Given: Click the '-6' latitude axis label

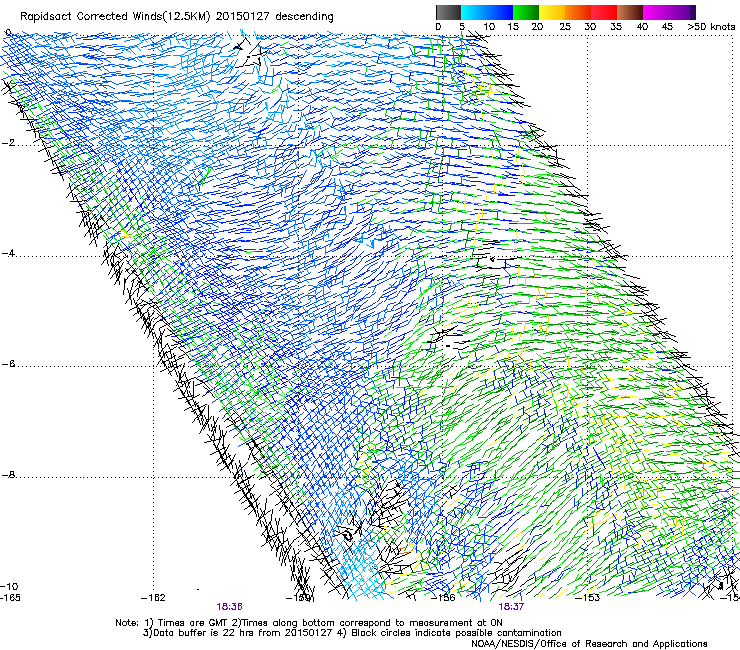Looking at the screenshot, I should pyautogui.click(x=8, y=364).
